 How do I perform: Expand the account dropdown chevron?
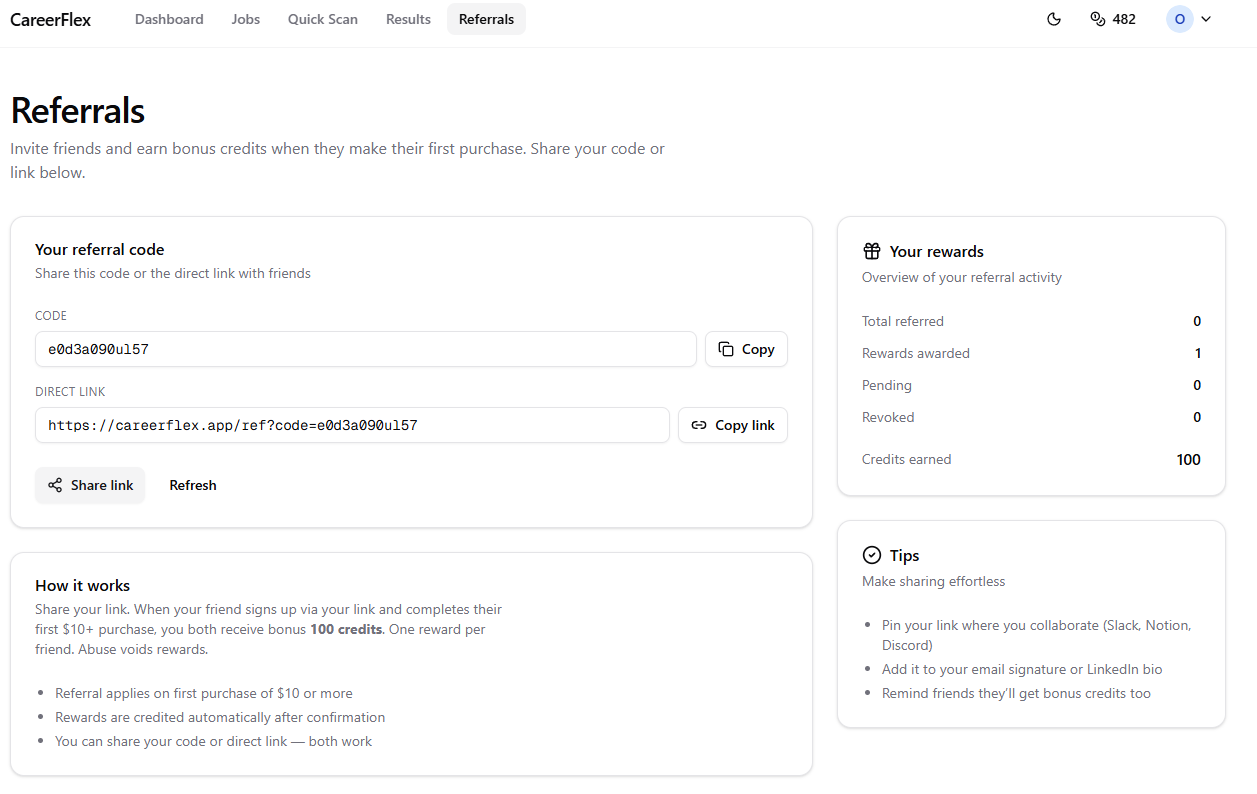click(x=1206, y=19)
